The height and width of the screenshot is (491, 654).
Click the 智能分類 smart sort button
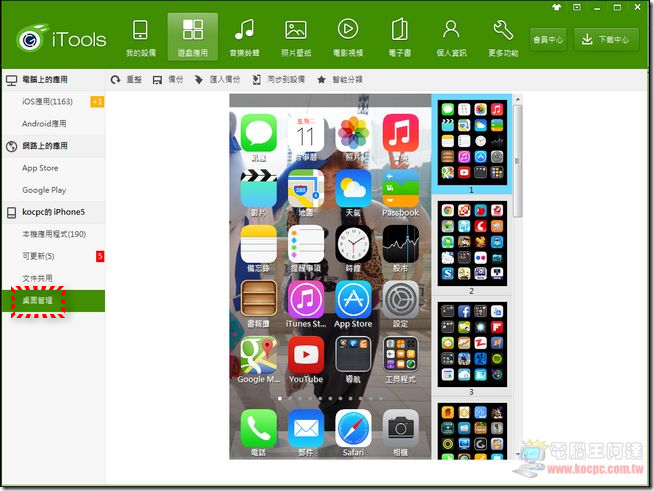click(340, 80)
